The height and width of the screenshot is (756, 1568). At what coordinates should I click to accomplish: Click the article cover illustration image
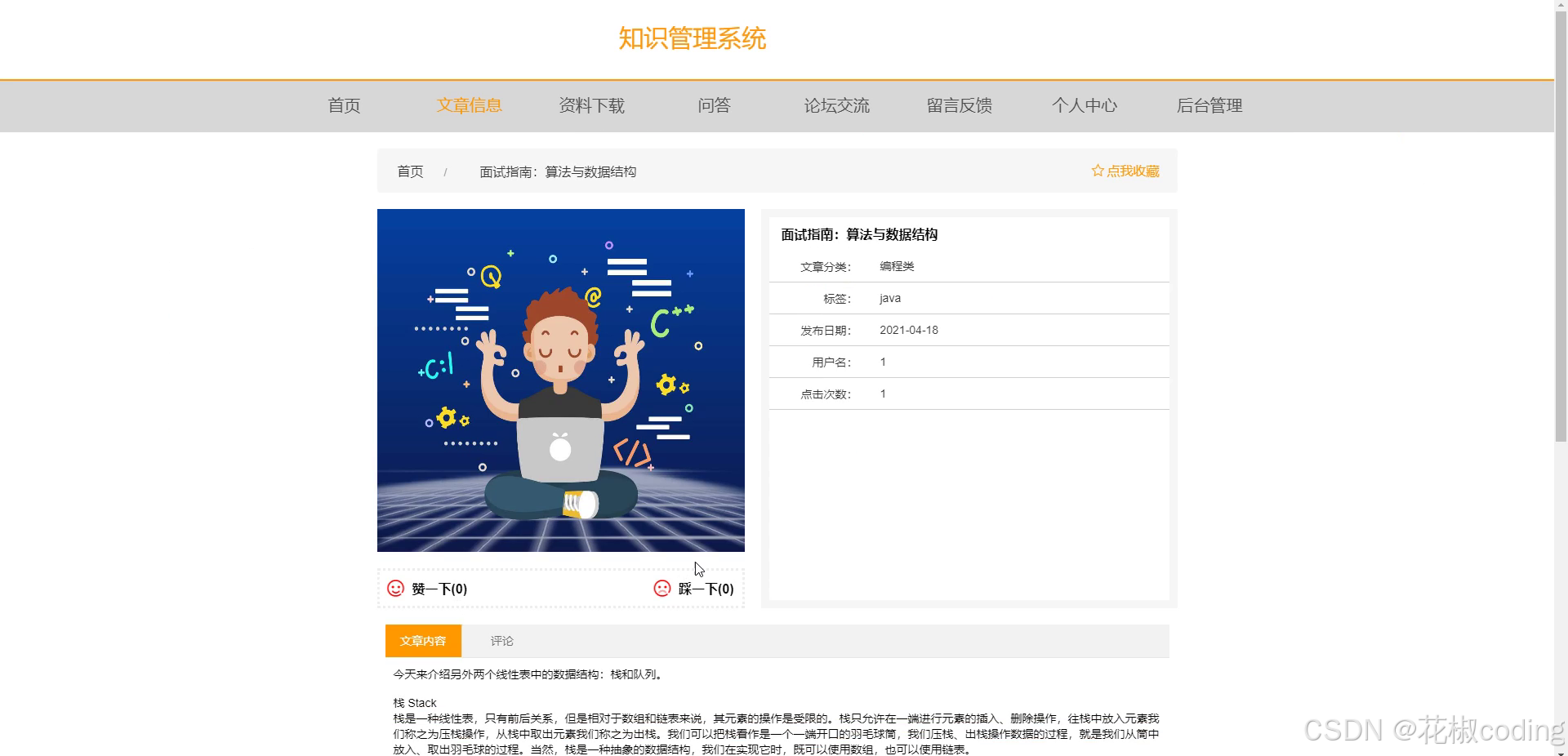[560, 380]
